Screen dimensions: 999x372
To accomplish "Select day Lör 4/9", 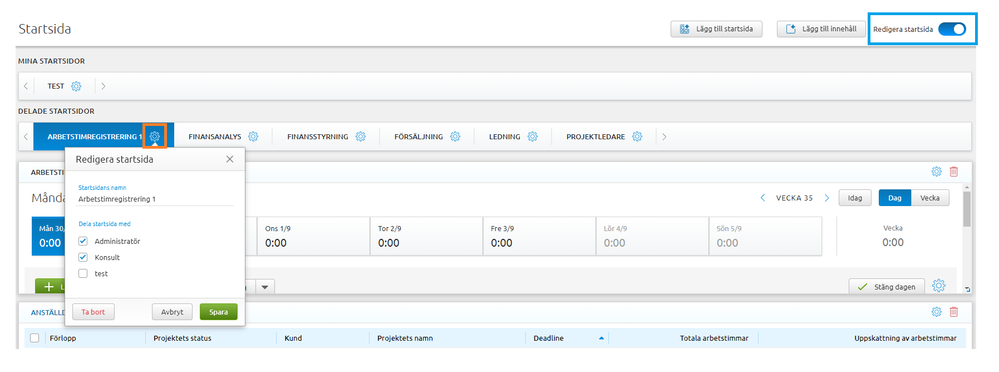I will pos(652,236).
